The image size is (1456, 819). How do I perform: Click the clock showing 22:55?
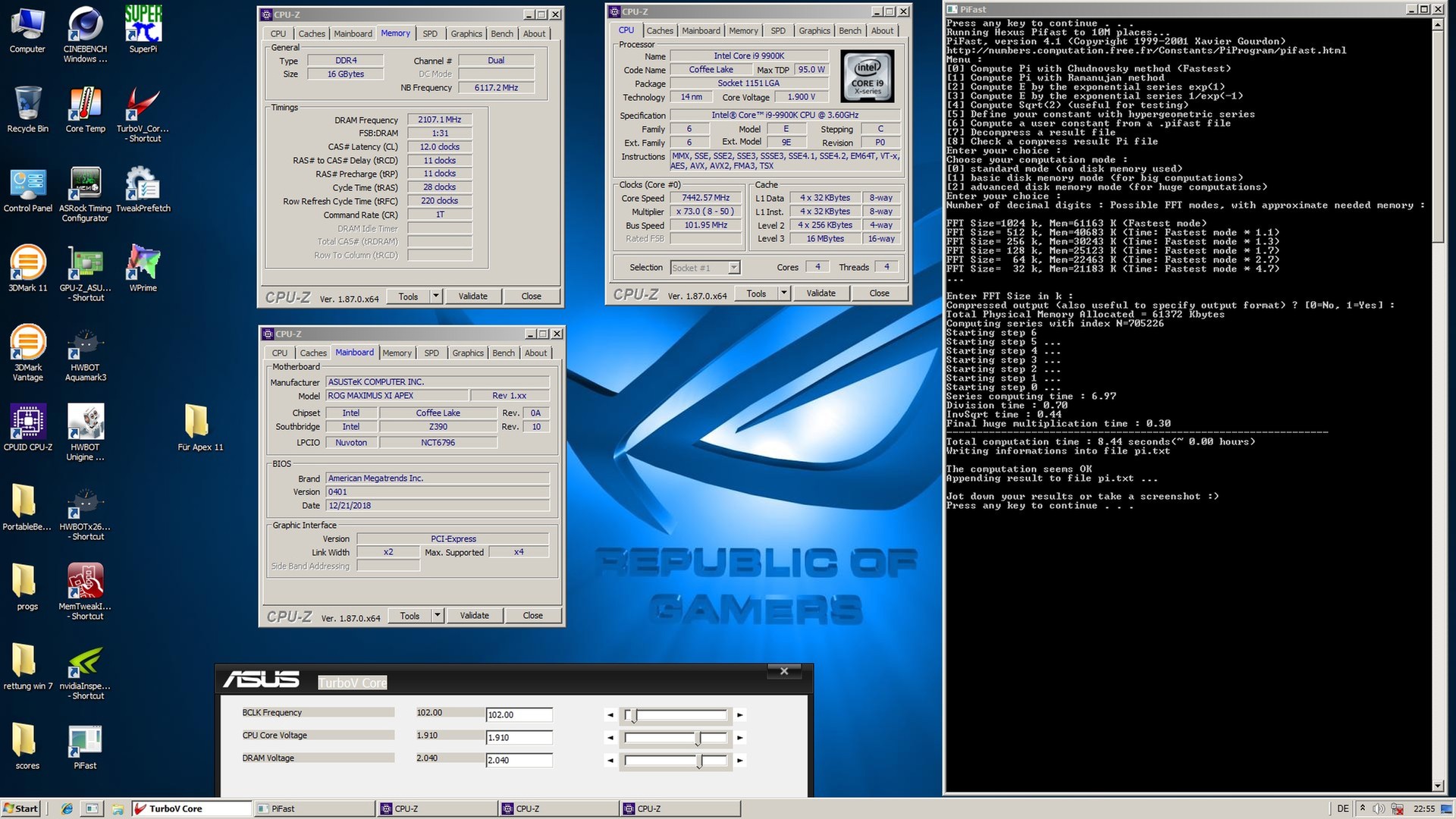point(1424,808)
